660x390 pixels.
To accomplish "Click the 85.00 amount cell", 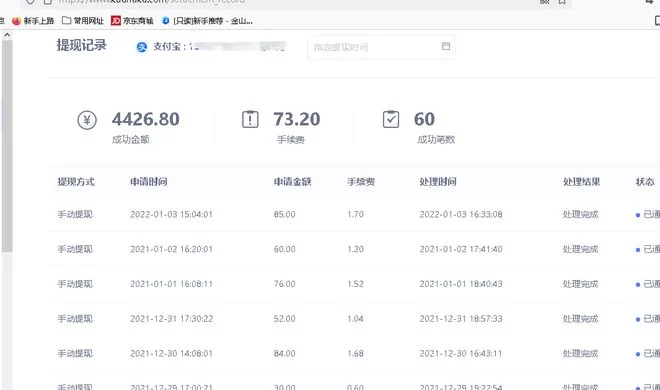I will pos(285,215).
